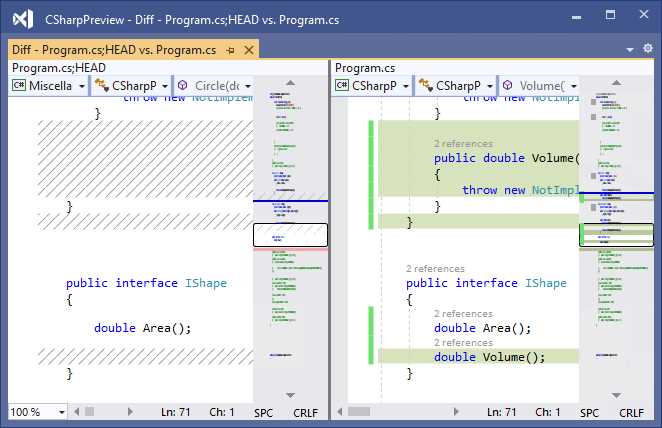
Task: Click the right pane horizontal scroll right arrow
Action: coord(456,412)
